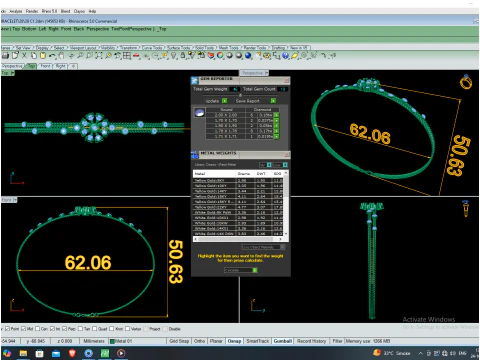This screenshot has height=360, width=480.
Task: Toggle Grid Snap in status bar
Action: tap(179, 341)
